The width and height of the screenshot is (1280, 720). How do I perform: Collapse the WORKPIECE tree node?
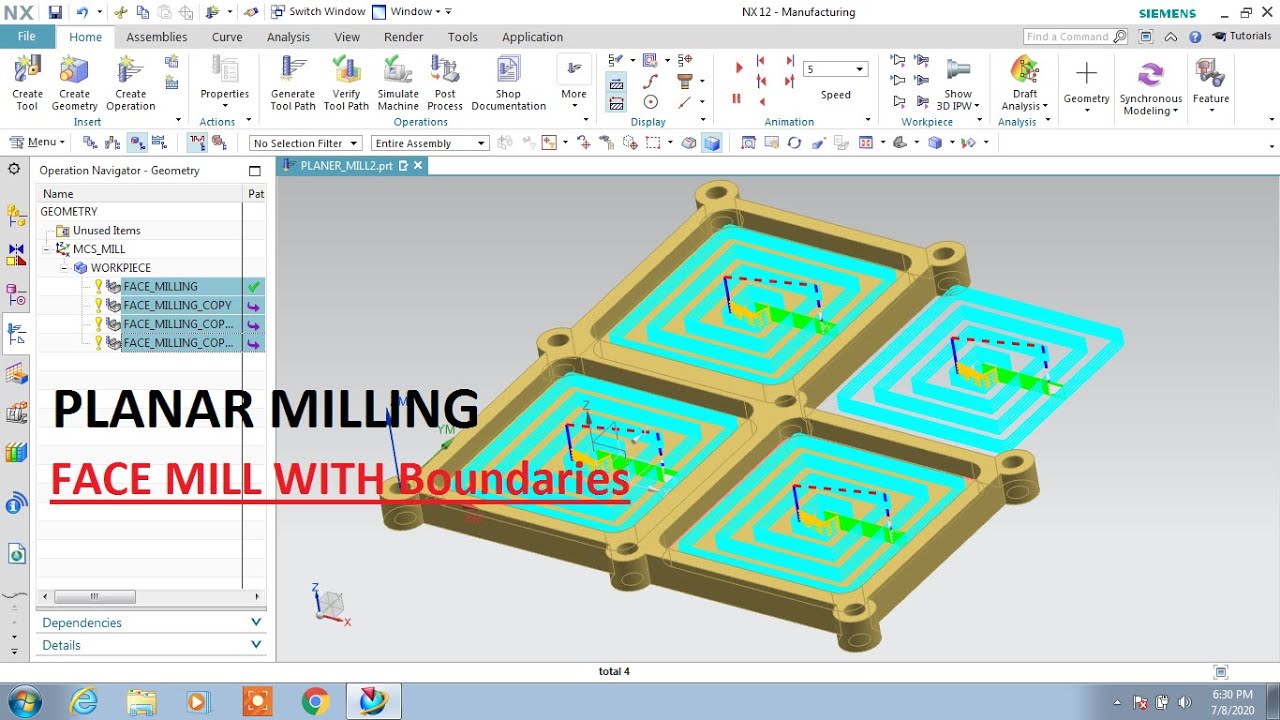pyautogui.click(x=64, y=268)
